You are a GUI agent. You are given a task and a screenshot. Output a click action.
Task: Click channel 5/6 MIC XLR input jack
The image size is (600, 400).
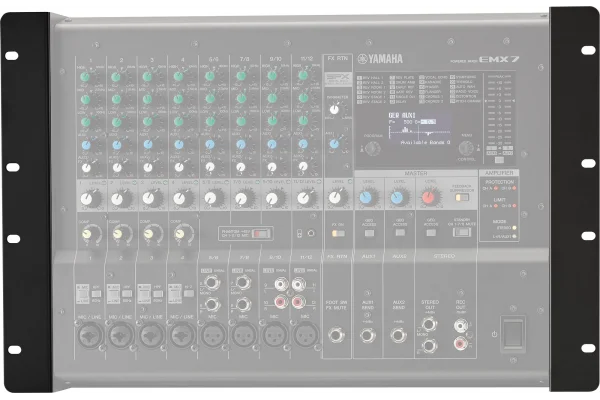click(x=213, y=335)
